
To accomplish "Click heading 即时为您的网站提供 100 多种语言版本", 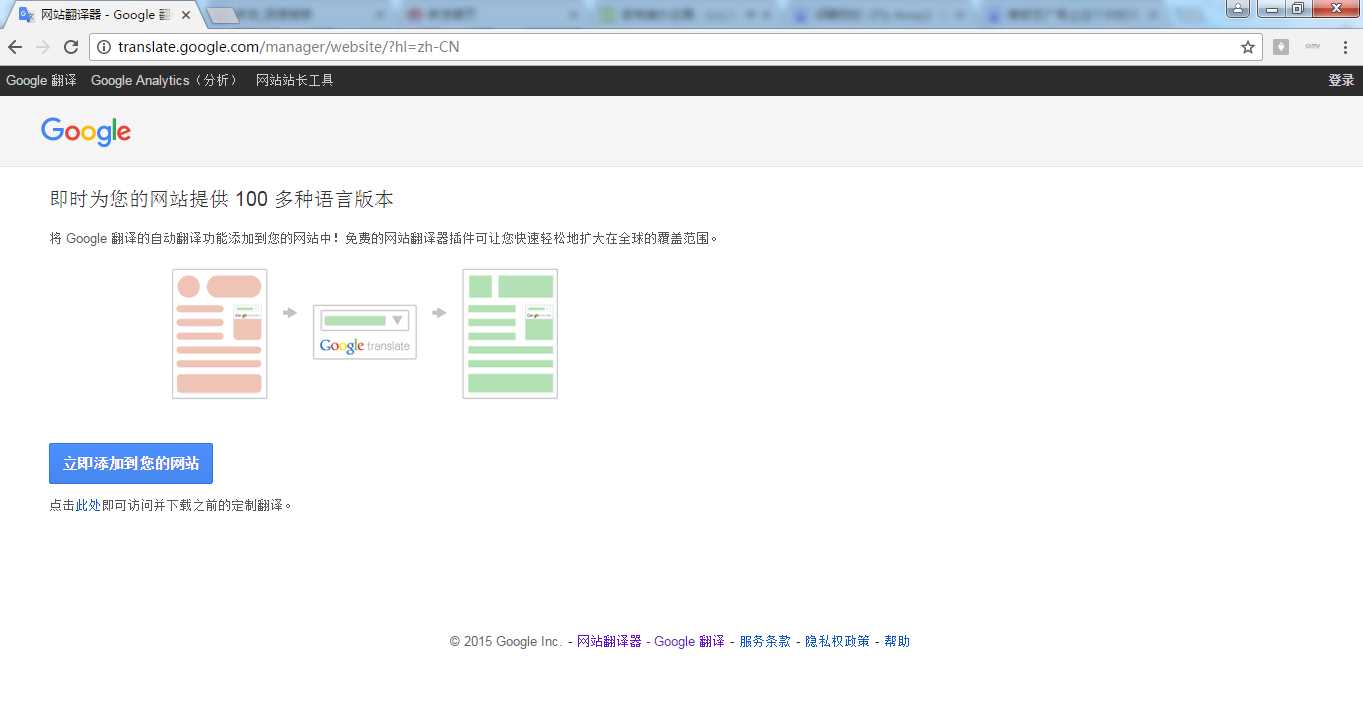I will click(x=221, y=199).
